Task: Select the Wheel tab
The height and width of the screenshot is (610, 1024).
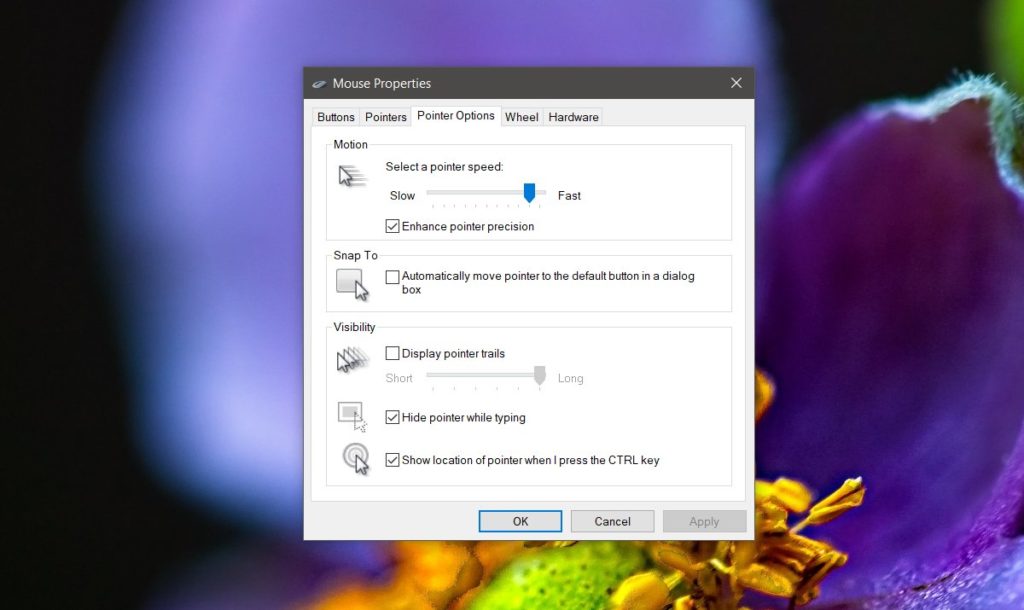Action: point(521,116)
